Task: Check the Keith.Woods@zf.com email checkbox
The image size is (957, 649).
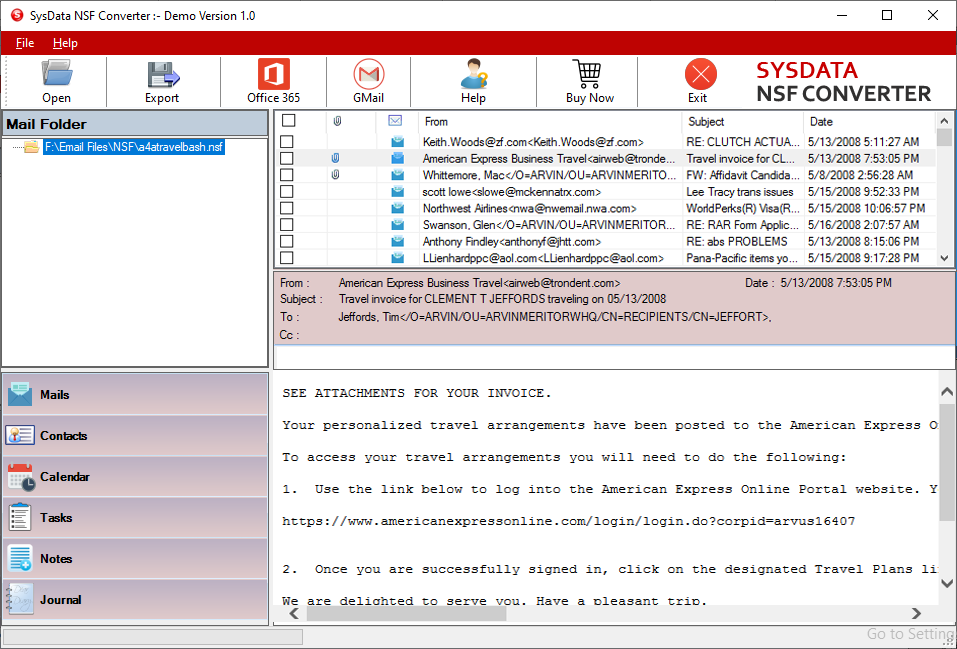Action: [286, 142]
